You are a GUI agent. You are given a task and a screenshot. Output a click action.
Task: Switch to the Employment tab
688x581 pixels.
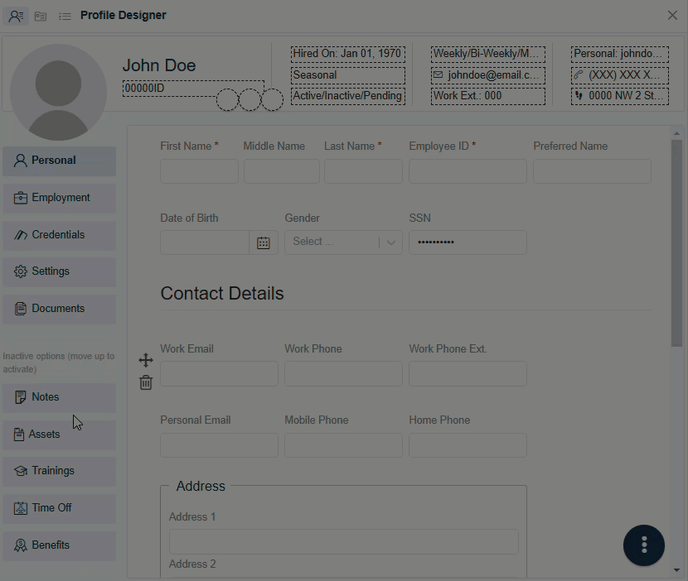pyautogui.click(x=59, y=198)
